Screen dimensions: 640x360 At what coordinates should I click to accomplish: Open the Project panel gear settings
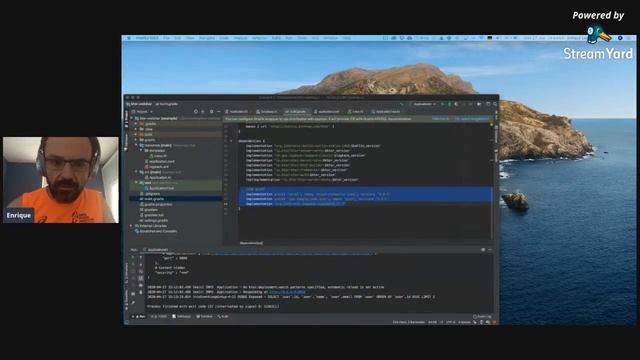tap(211, 111)
